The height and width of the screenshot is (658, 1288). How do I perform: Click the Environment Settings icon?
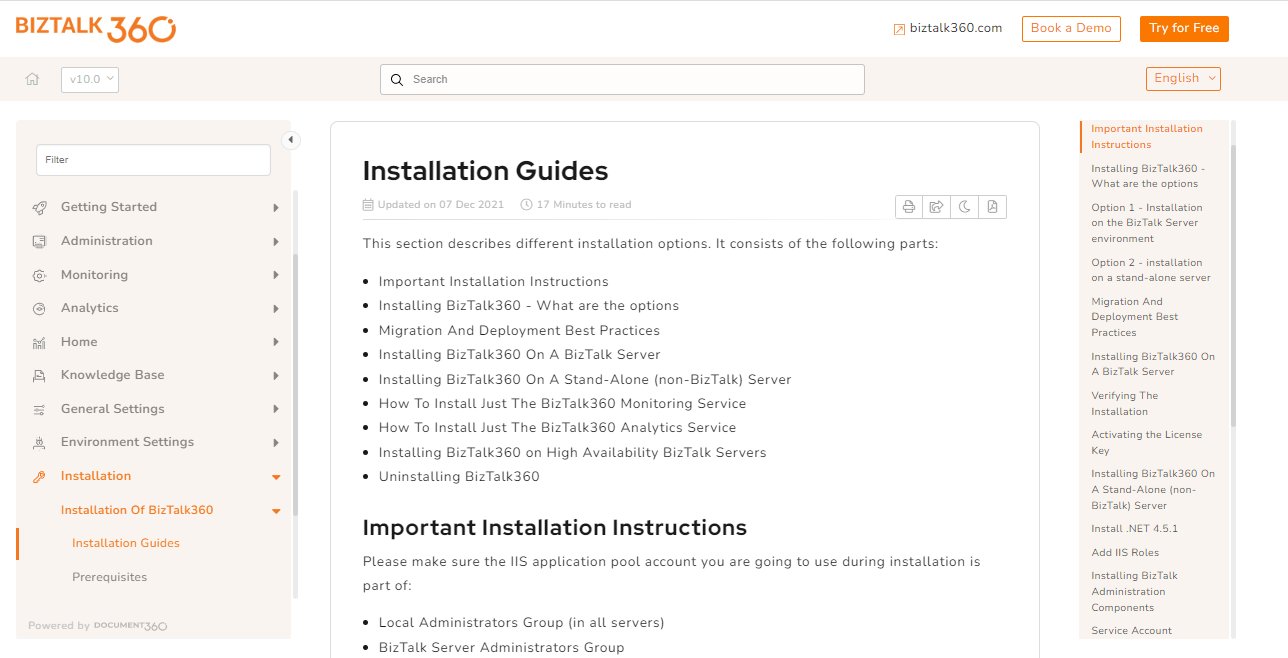(39, 442)
